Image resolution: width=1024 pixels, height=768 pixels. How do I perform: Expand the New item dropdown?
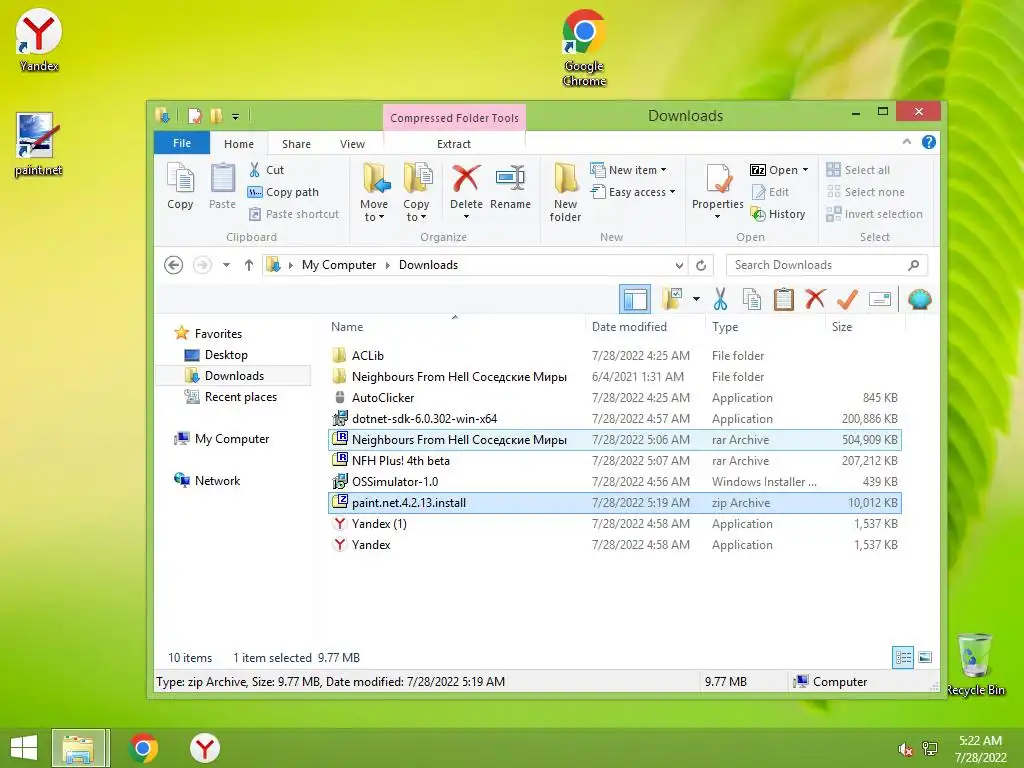(628, 170)
